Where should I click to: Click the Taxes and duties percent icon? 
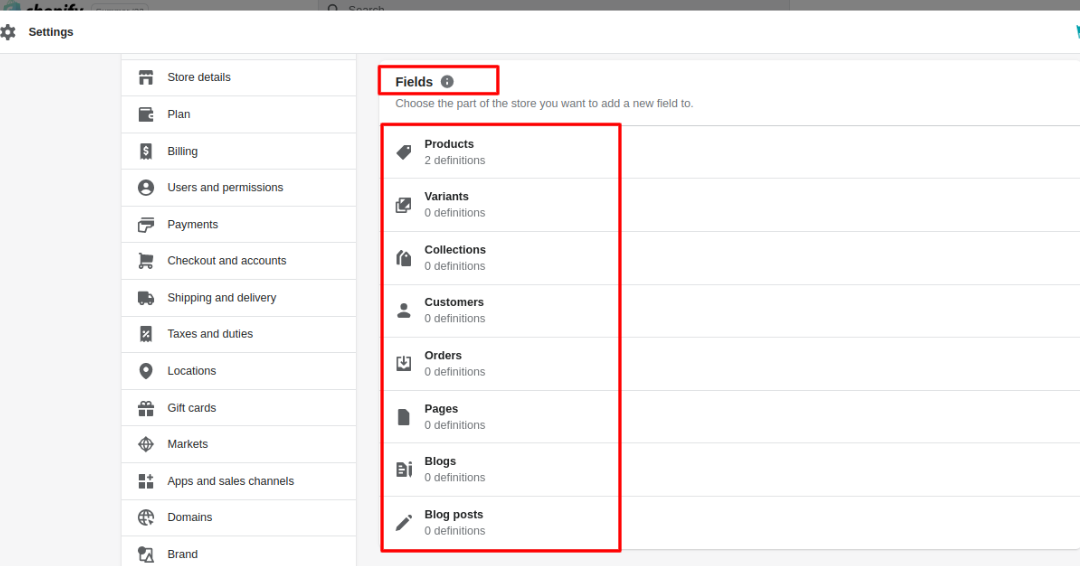pyautogui.click(x=146, y=334)
